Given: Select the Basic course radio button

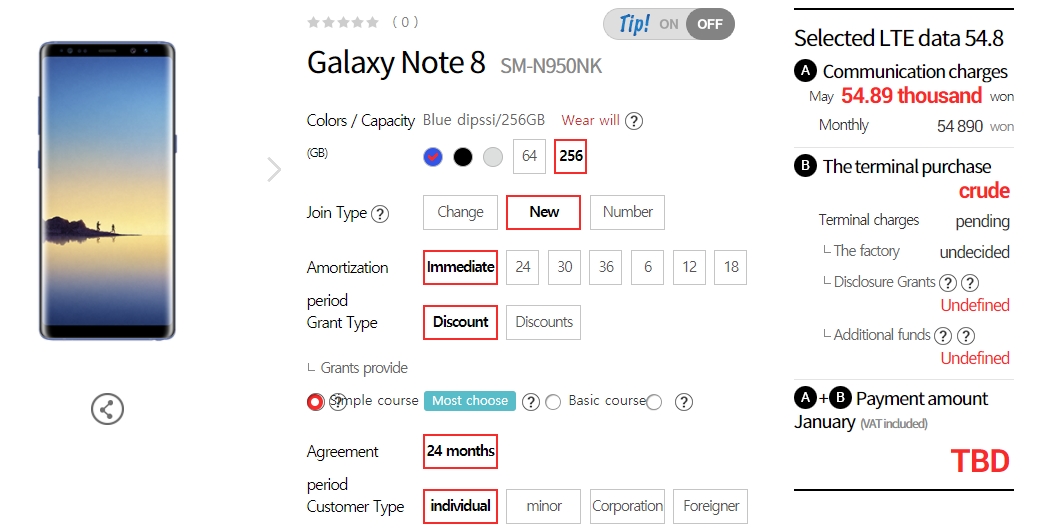Looking at the screenshot, I should [553, 402].
